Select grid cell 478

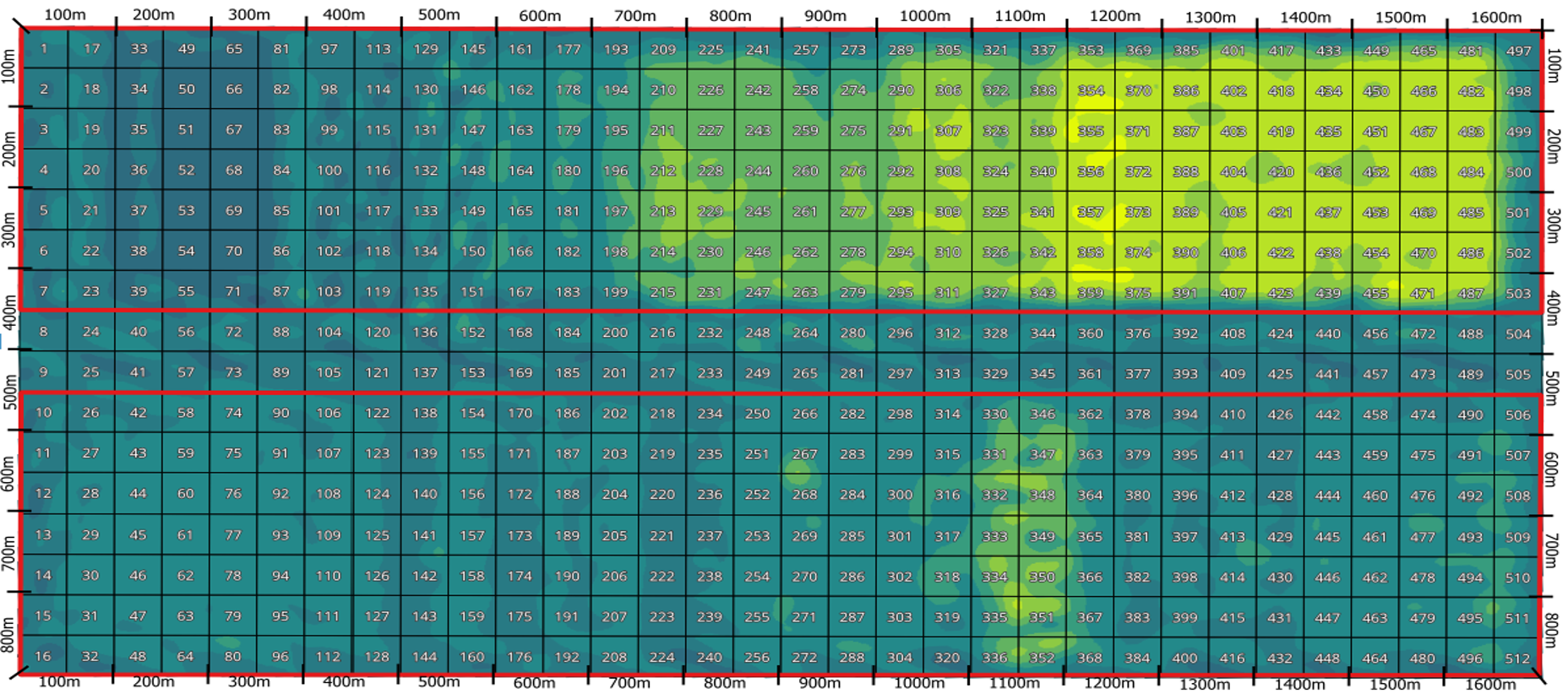1423,577
